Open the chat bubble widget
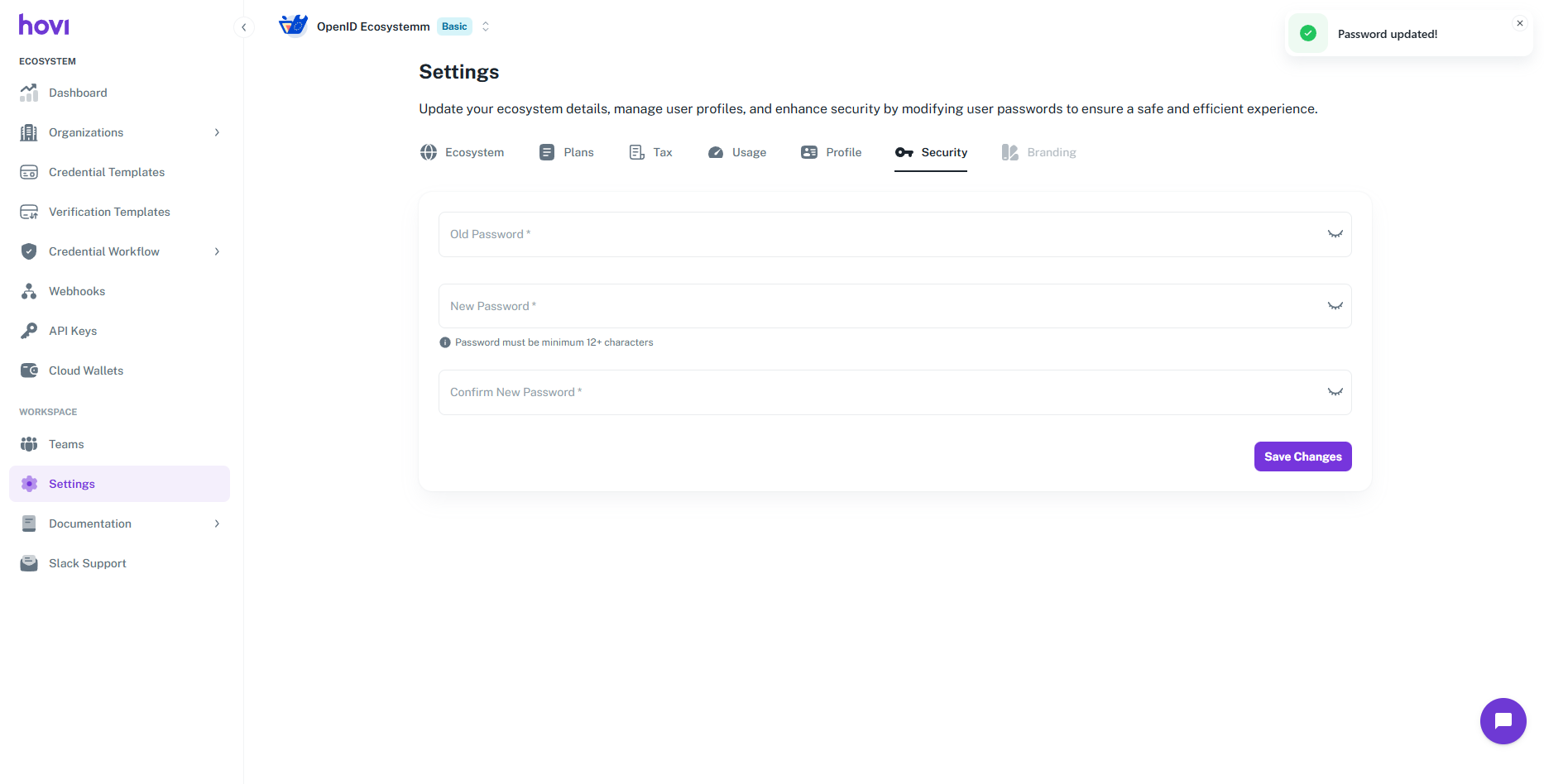The width and height of the screenshot is (1544, 784). point(1503,721)
